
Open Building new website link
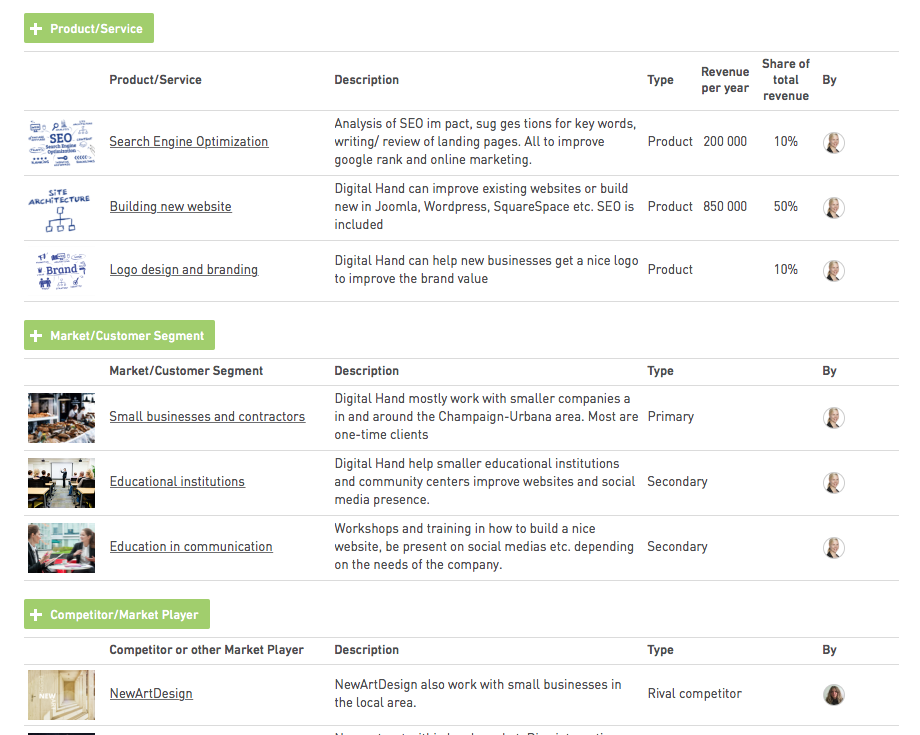[170, 207]
